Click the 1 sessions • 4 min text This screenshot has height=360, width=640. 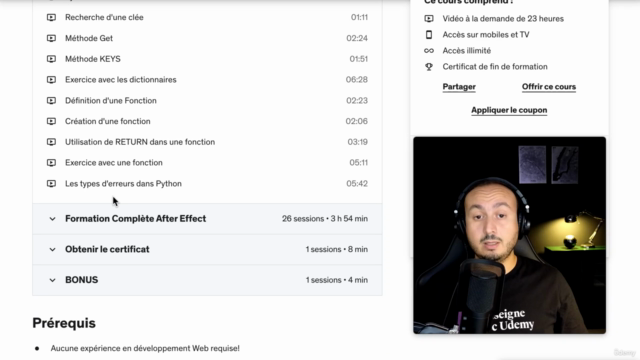[x=337, y=280]
